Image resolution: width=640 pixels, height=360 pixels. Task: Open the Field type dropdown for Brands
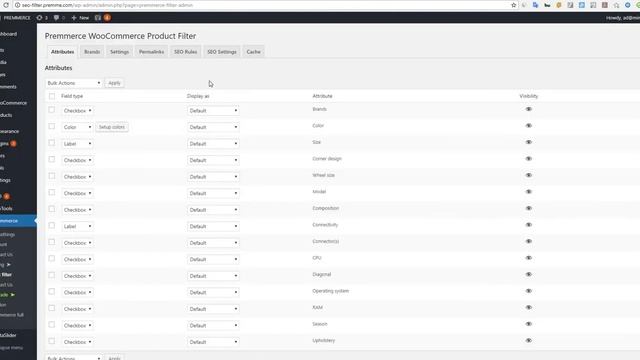coord(78,111)
